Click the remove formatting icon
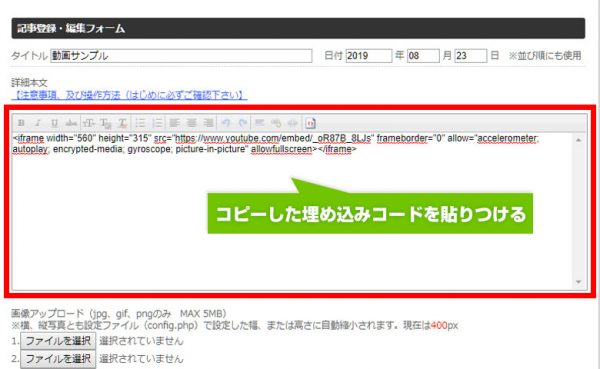 pyautogui.click(x=122, y=123)
